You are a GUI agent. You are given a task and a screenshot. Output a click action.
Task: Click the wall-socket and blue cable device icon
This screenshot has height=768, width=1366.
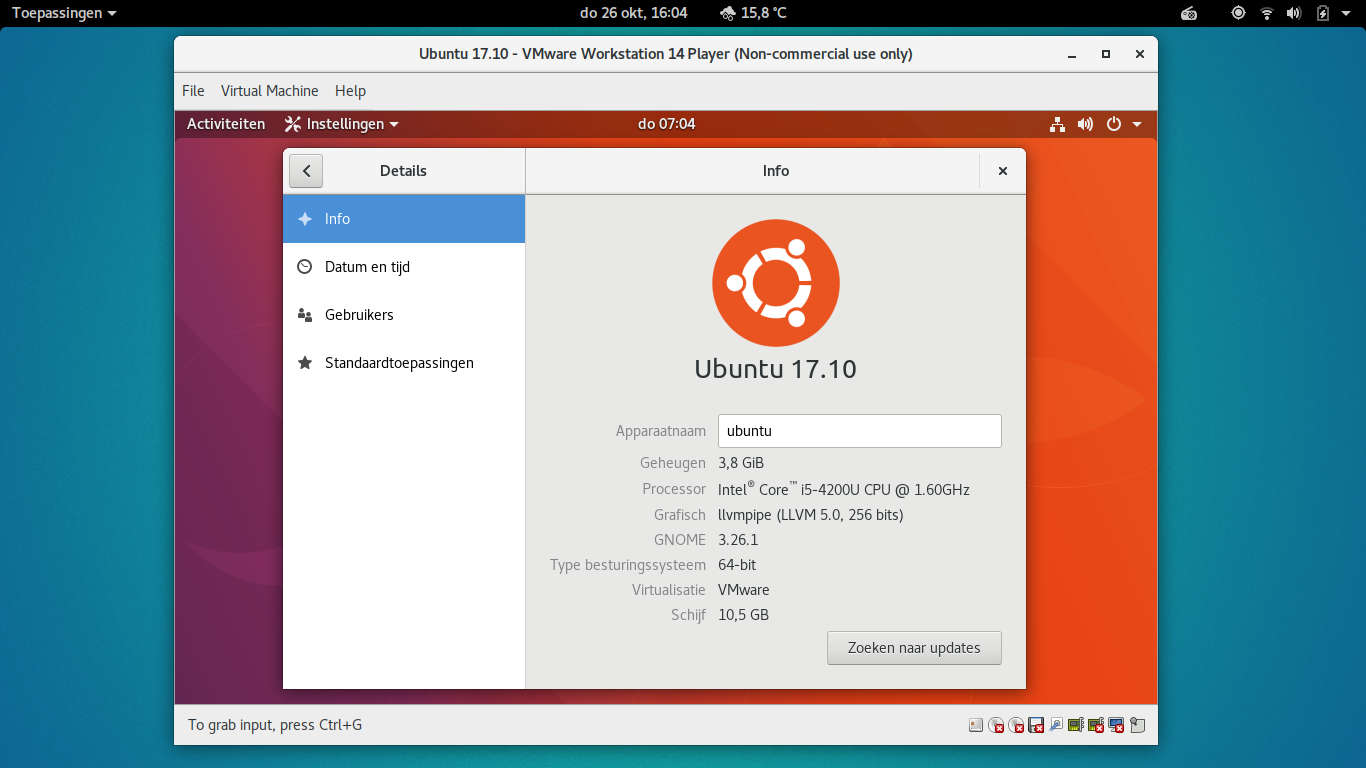pyautogui.click(x=1056, y=725)
